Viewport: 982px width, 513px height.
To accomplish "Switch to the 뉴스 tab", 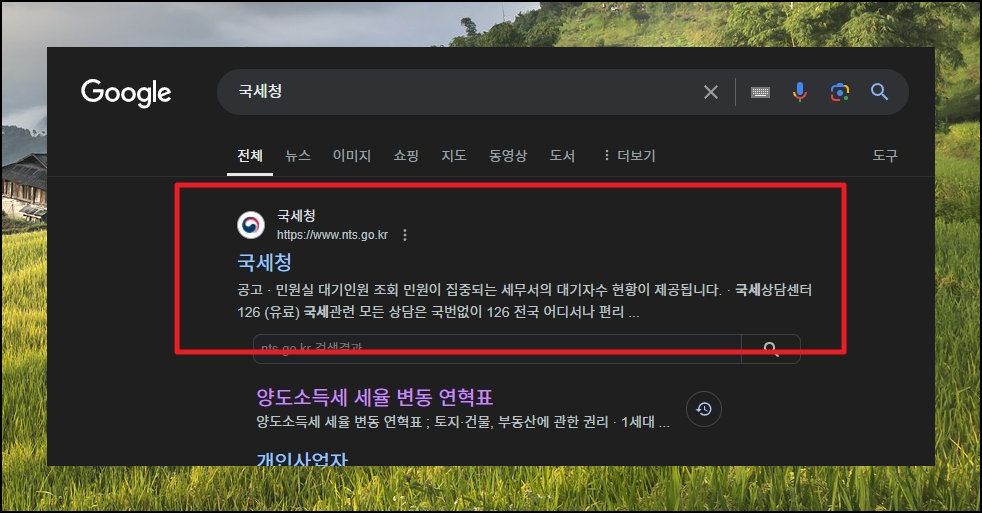I will [298, 155].
